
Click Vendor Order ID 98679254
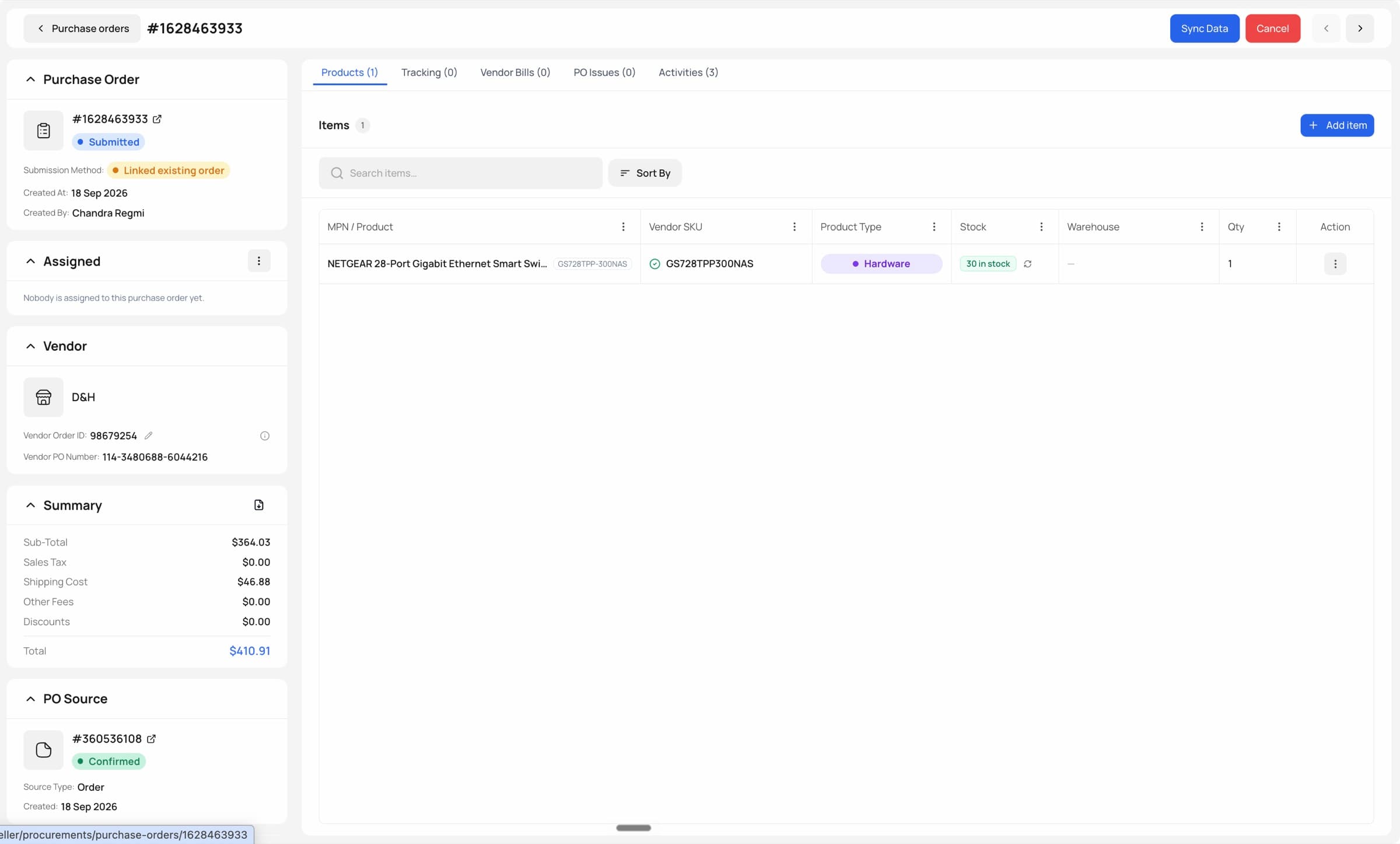113,436
